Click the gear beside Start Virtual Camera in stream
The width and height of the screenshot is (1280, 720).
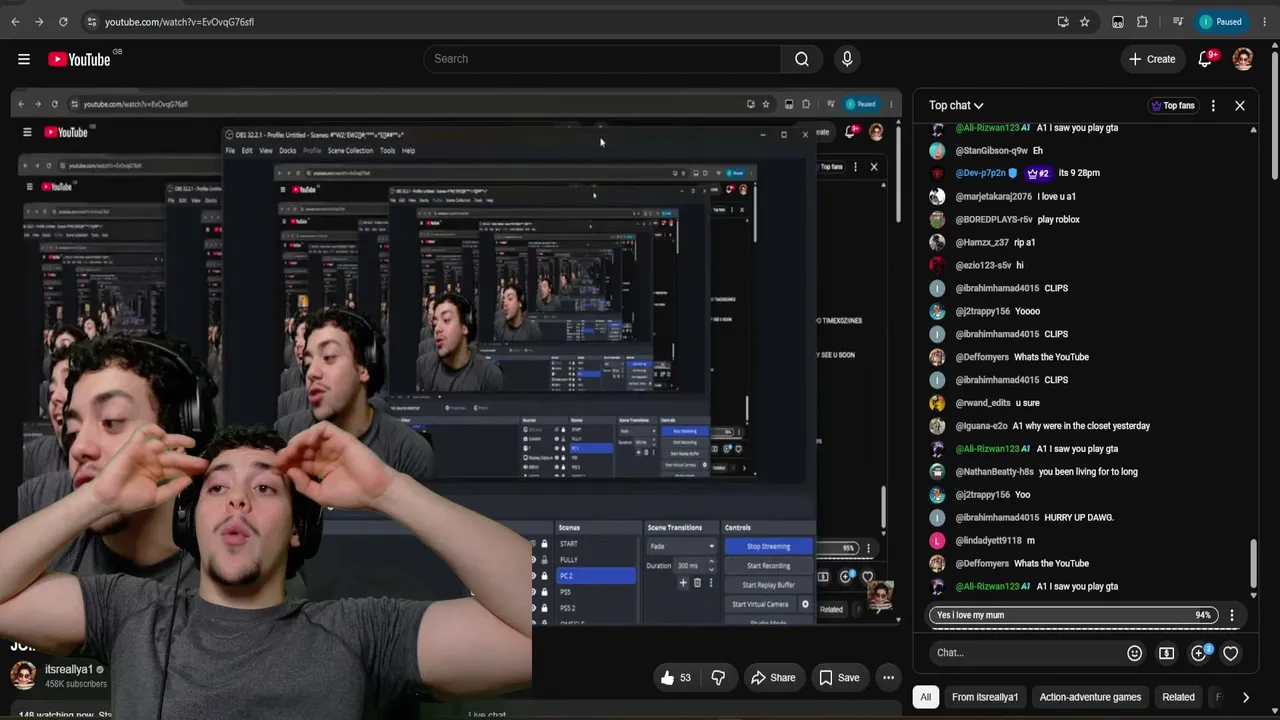805,604
